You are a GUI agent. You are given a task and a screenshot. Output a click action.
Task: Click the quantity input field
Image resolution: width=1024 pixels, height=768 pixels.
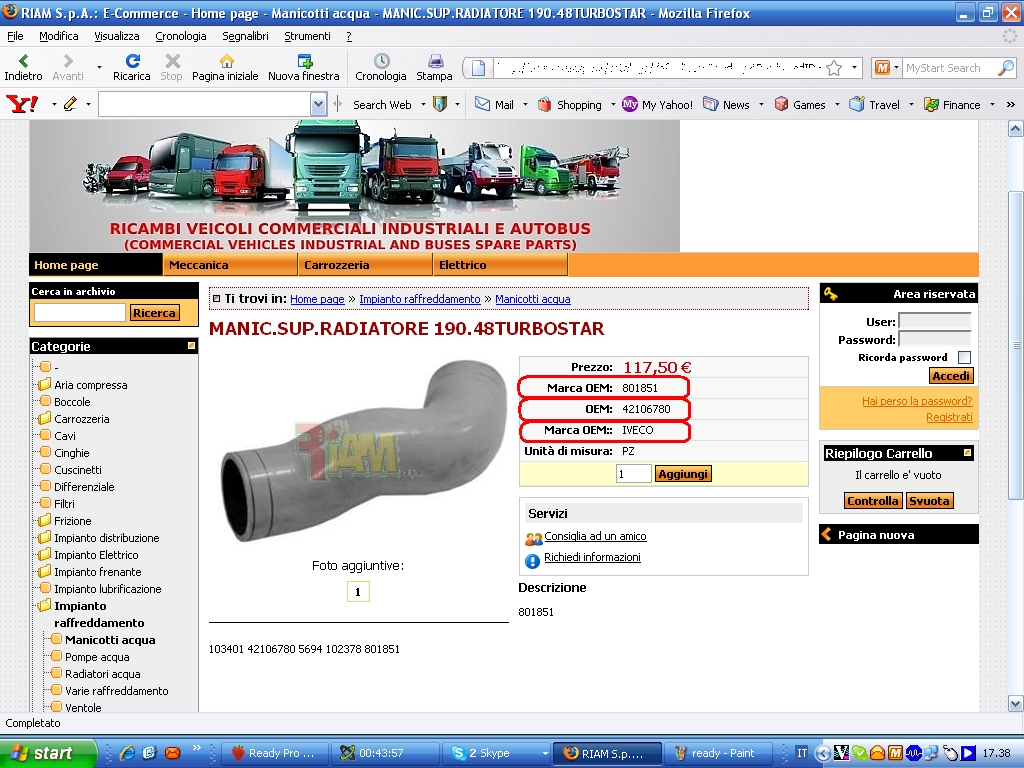[x=633, y=474]
